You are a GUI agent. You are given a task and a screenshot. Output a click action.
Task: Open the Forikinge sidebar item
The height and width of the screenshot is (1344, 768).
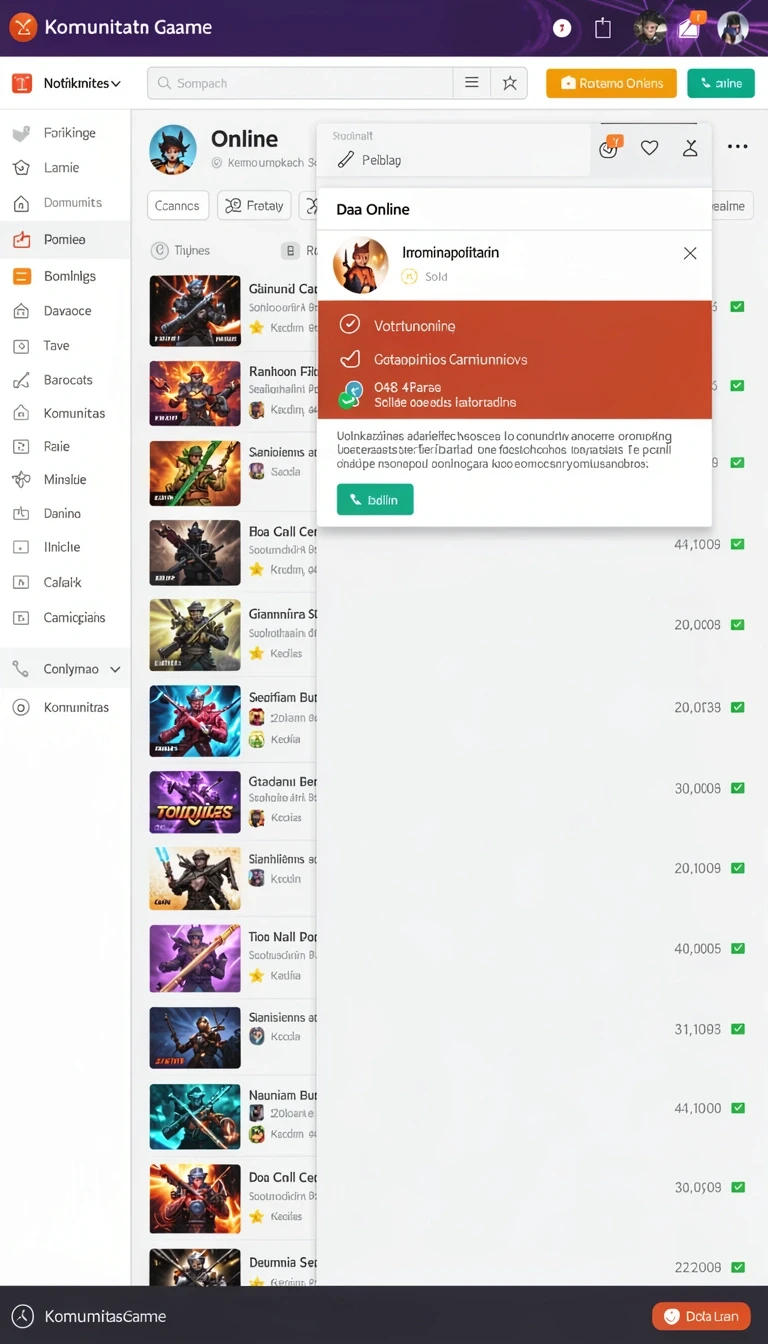click(x=65, y=133)
